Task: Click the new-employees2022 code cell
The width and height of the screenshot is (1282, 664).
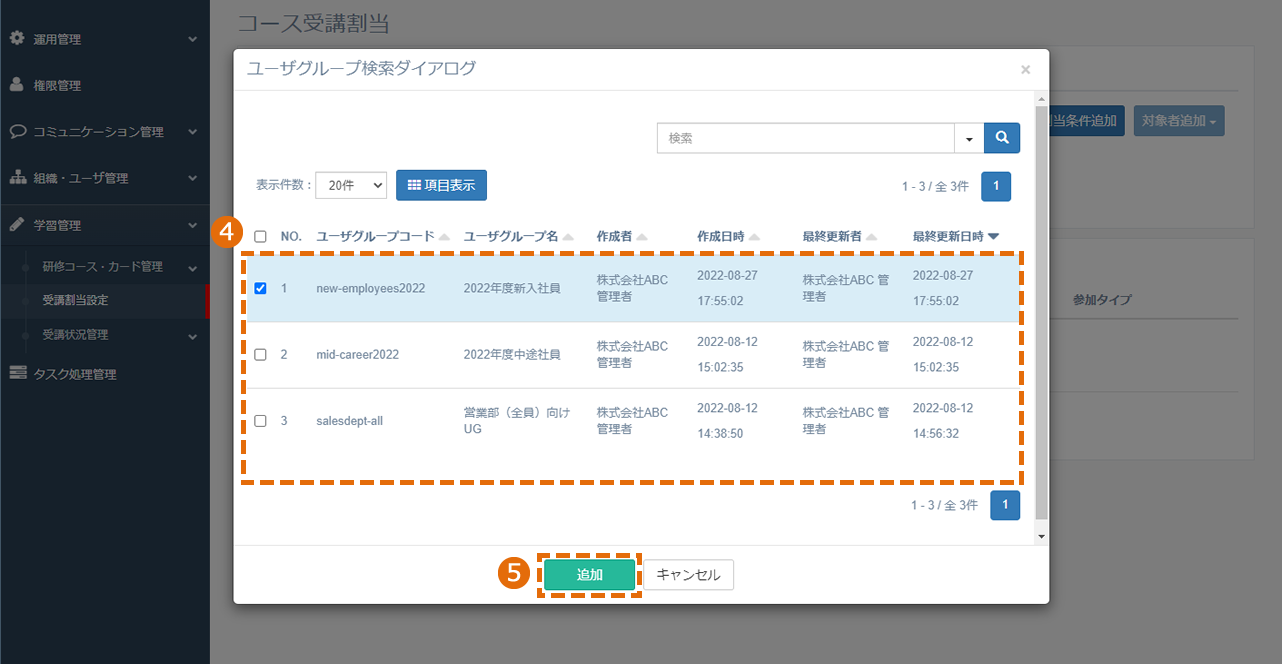Action: pyautogui.click(x=370, y=288)
